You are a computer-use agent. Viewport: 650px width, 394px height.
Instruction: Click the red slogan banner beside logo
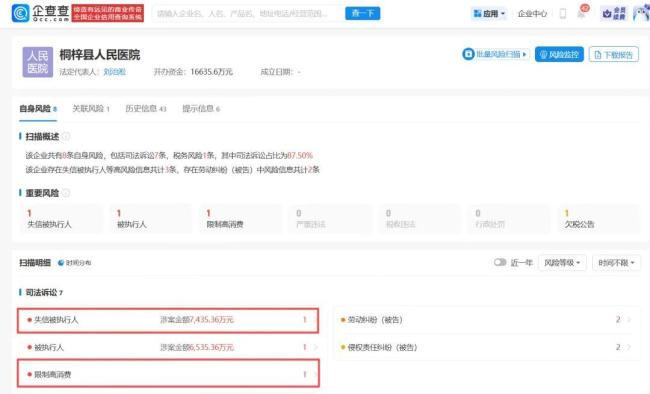point(108,13)
